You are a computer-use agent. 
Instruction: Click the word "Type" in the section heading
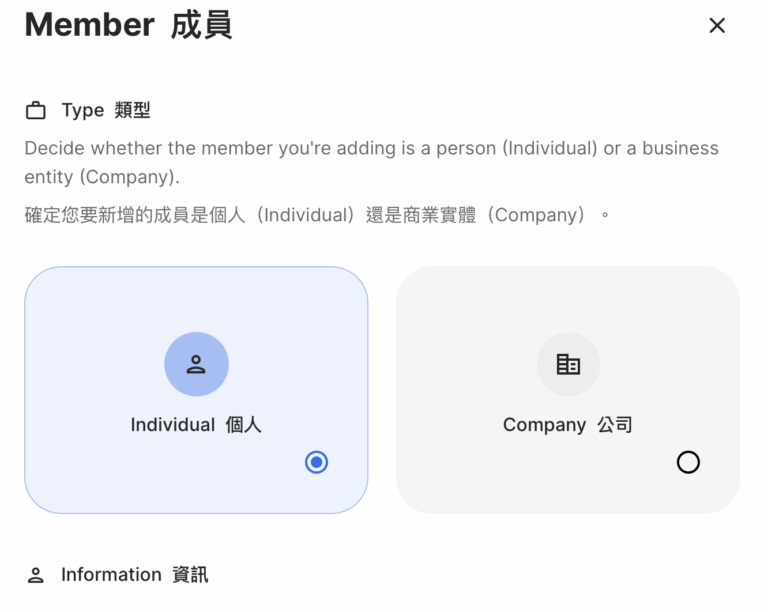[x=83, y=110]
